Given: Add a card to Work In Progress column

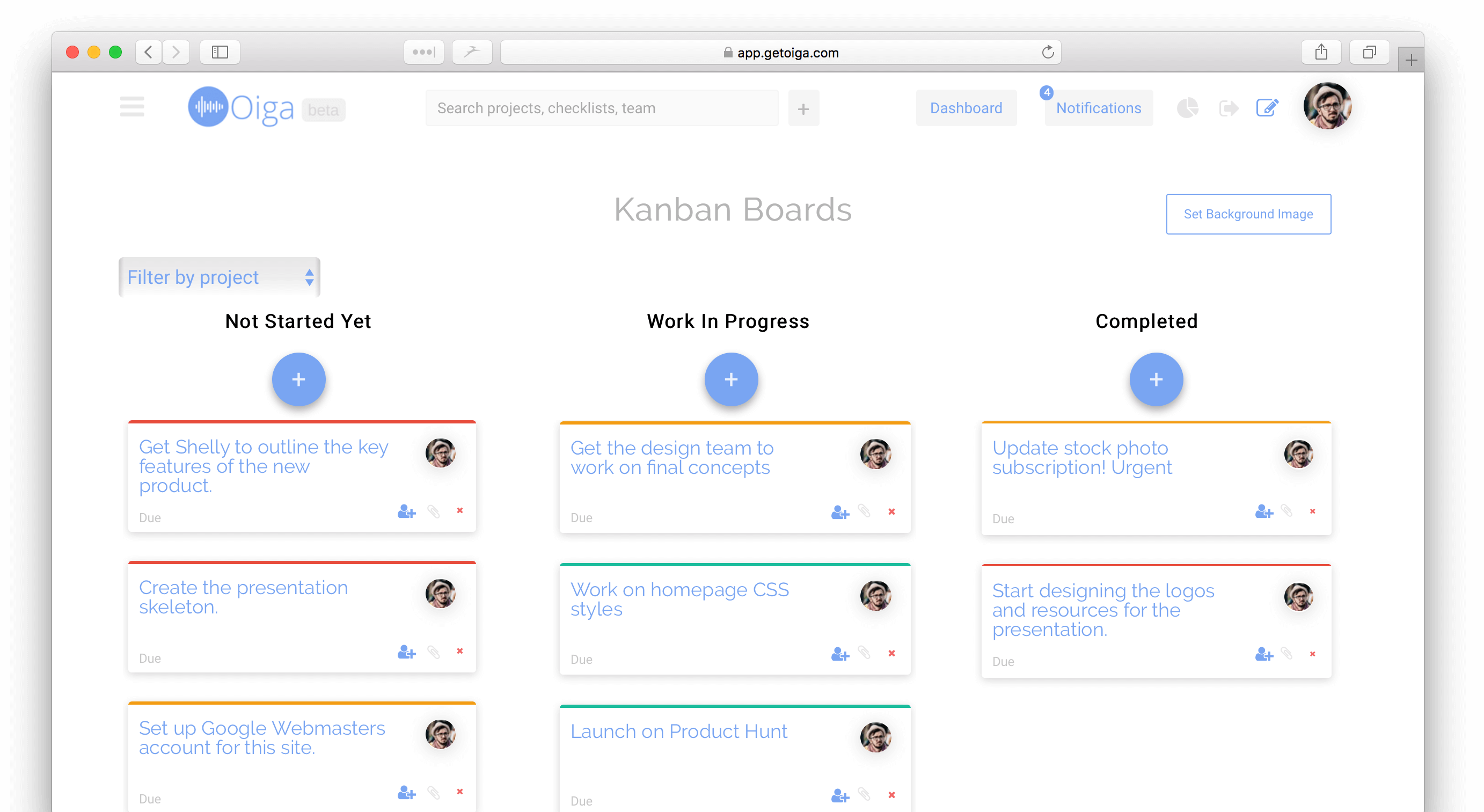Looking at the screenshot, I should tap(730, 379).
